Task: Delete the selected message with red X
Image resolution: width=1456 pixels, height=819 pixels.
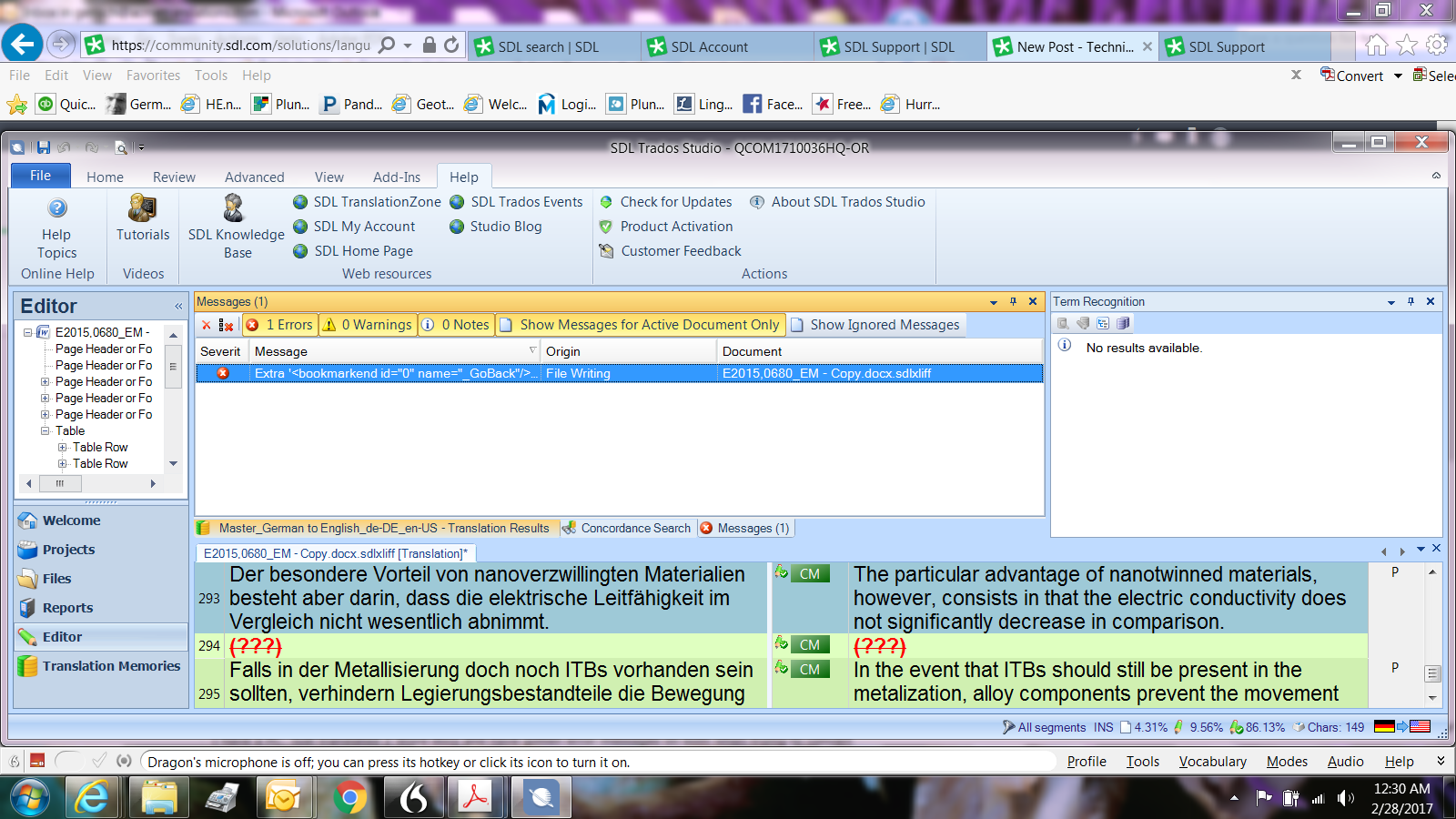Action: (x=207, y=325)
